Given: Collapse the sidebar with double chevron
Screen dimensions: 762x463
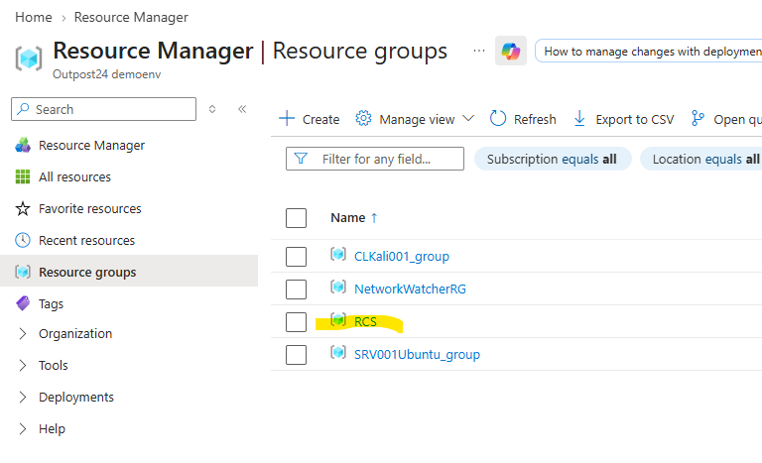Looking at the screenshot, I should pyautogui.click(x=242, y=109).
